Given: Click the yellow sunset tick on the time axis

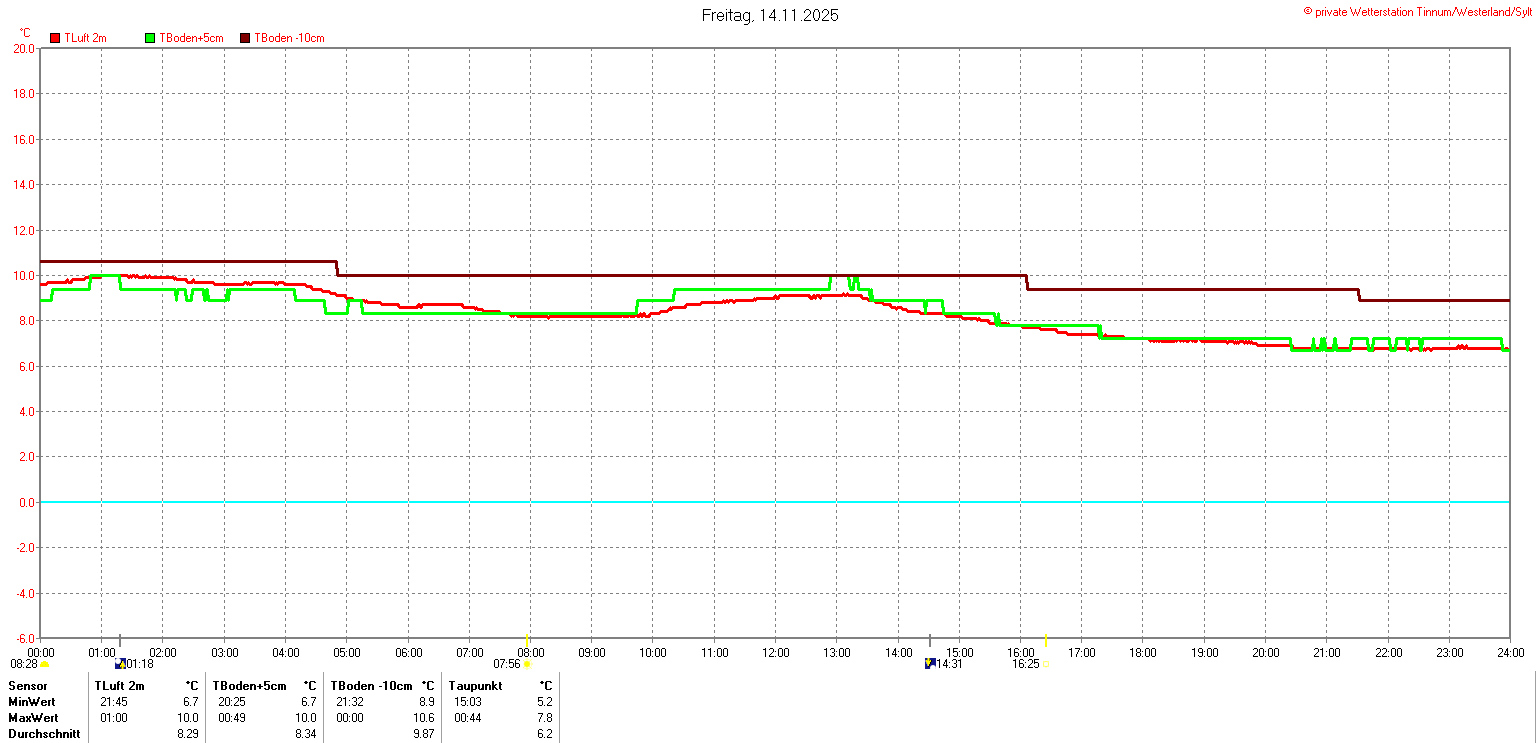Looking at the screenshot, I should coord(1046,640).
